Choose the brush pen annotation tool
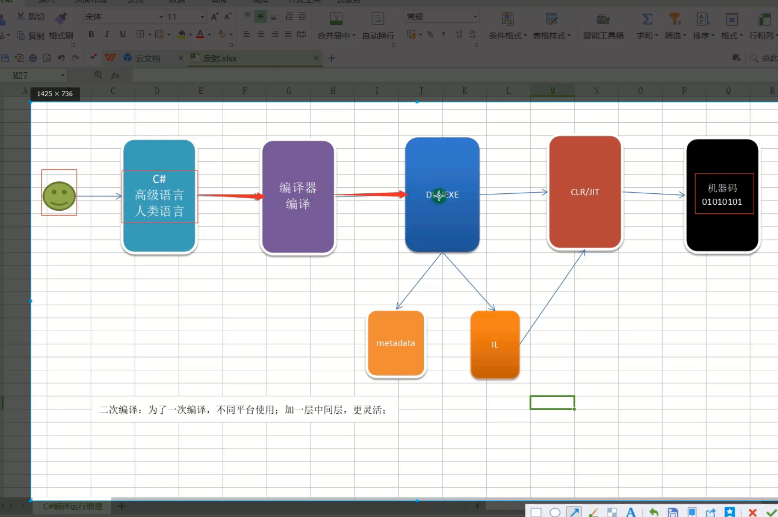 tap(592, 512)
